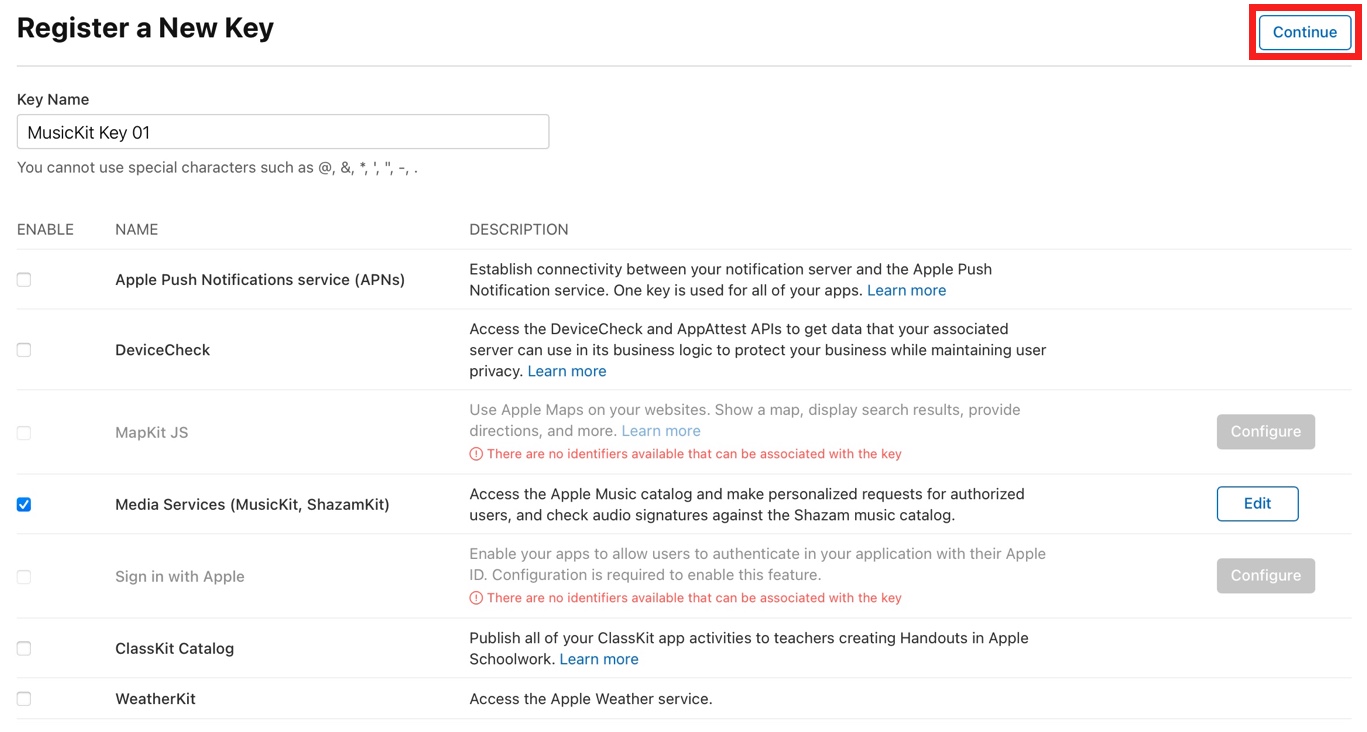Click 'Media Services (MusicKit, ShazamKit)' name
This screenshot has height=732, width=1367.
(x=252, y=505)
